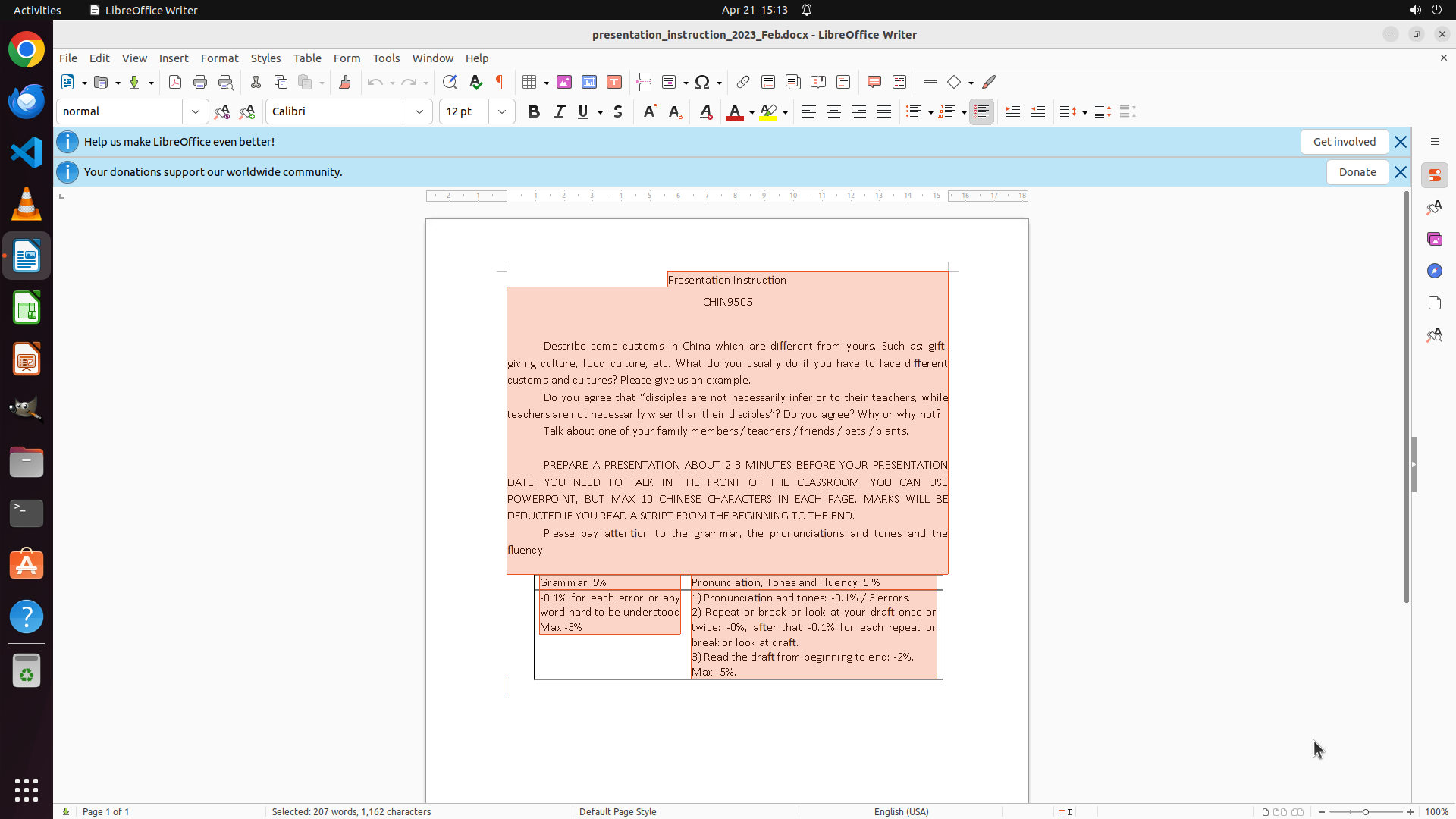Adjust the zoom slider in status bar

click(1365, 811)
